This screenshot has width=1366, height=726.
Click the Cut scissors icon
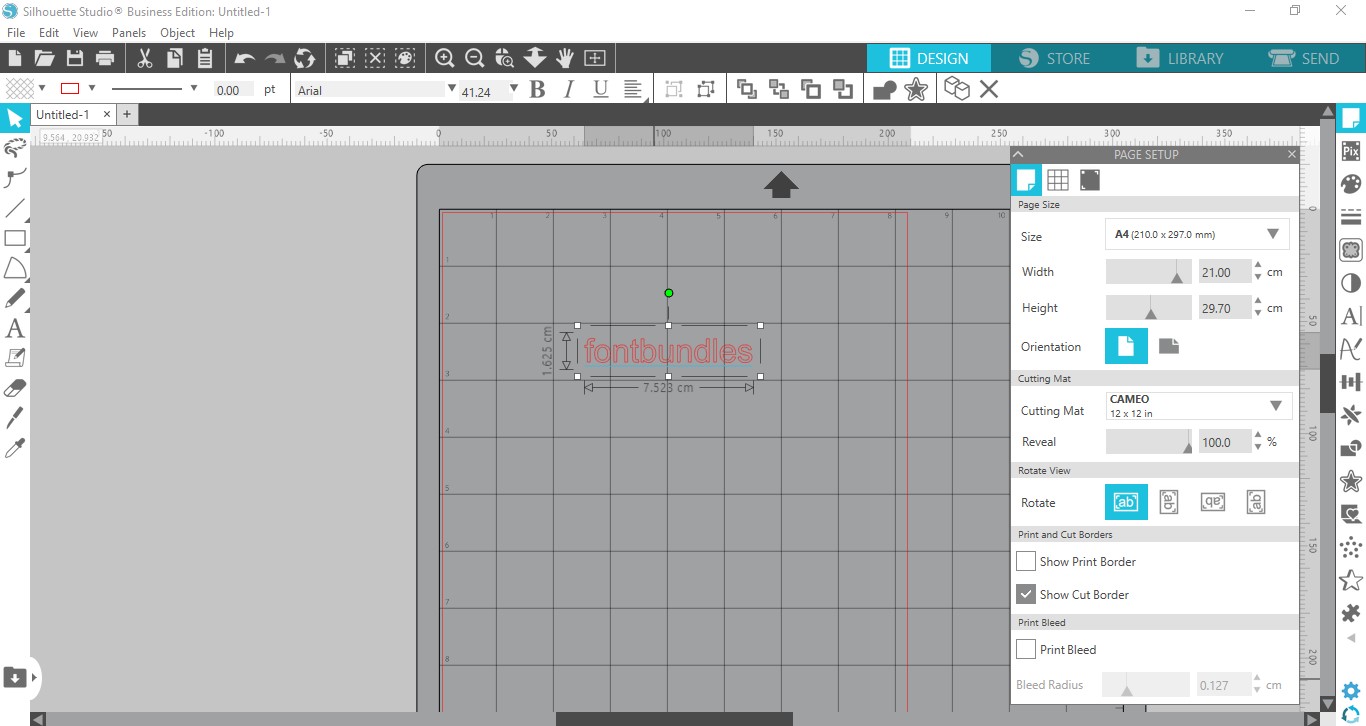coord(145,58)
